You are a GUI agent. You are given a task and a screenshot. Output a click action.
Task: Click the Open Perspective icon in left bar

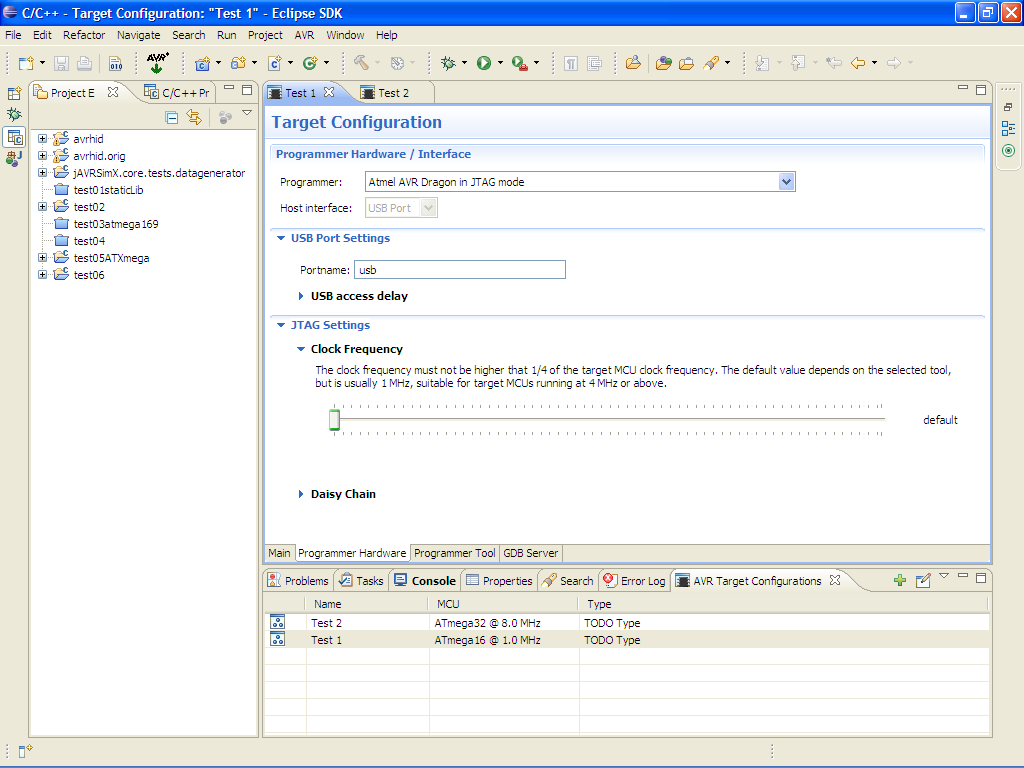(14, 93)
